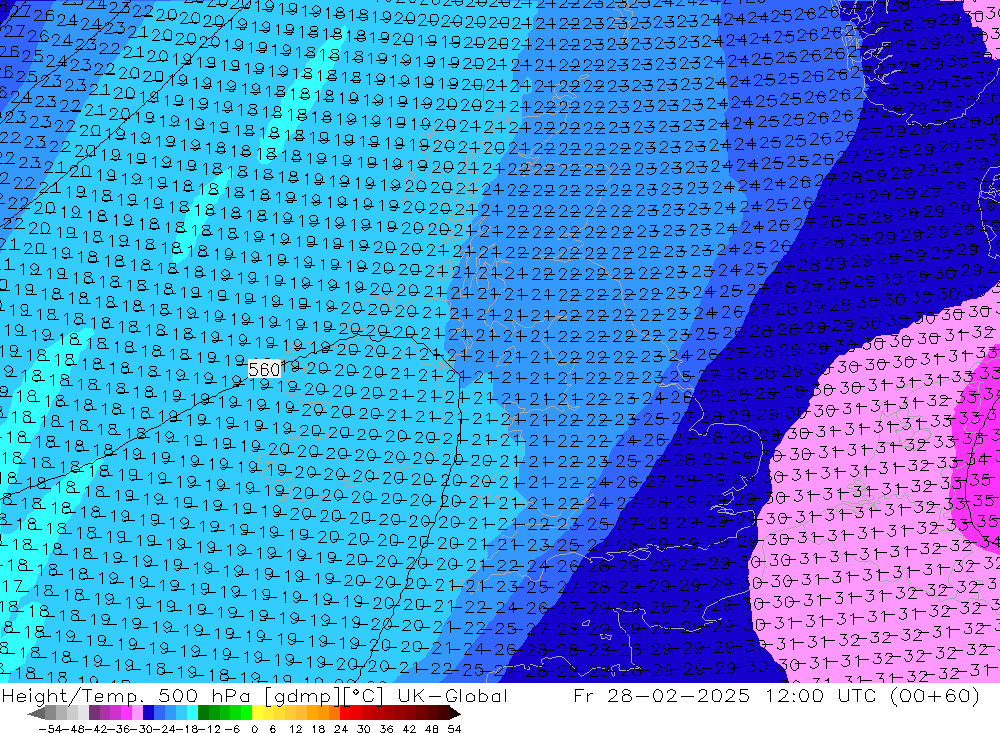Click the '54' legend tick label
The image size is (1000, 733).
tap(454, 729)
